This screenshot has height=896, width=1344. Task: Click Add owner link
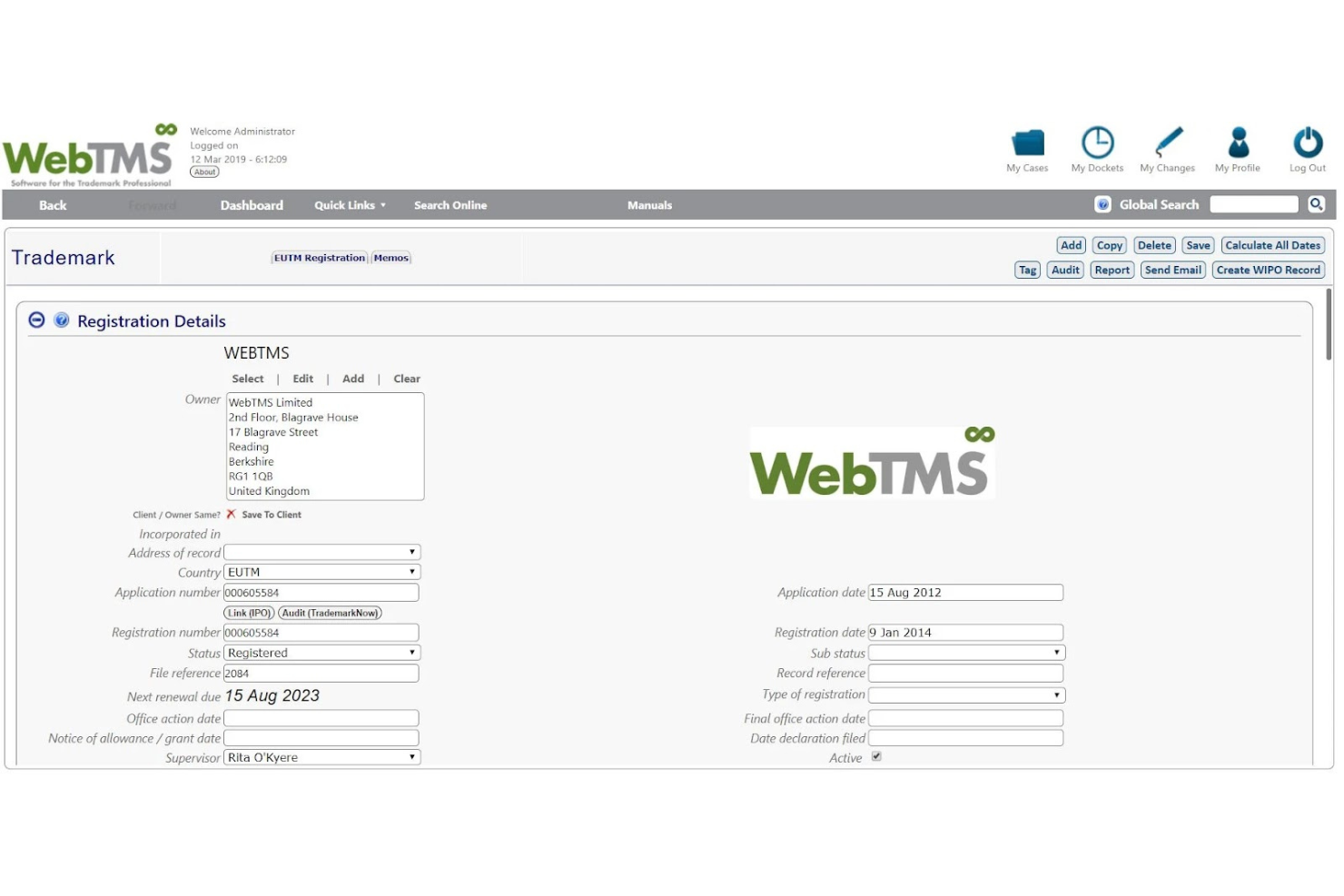(353, 379)
